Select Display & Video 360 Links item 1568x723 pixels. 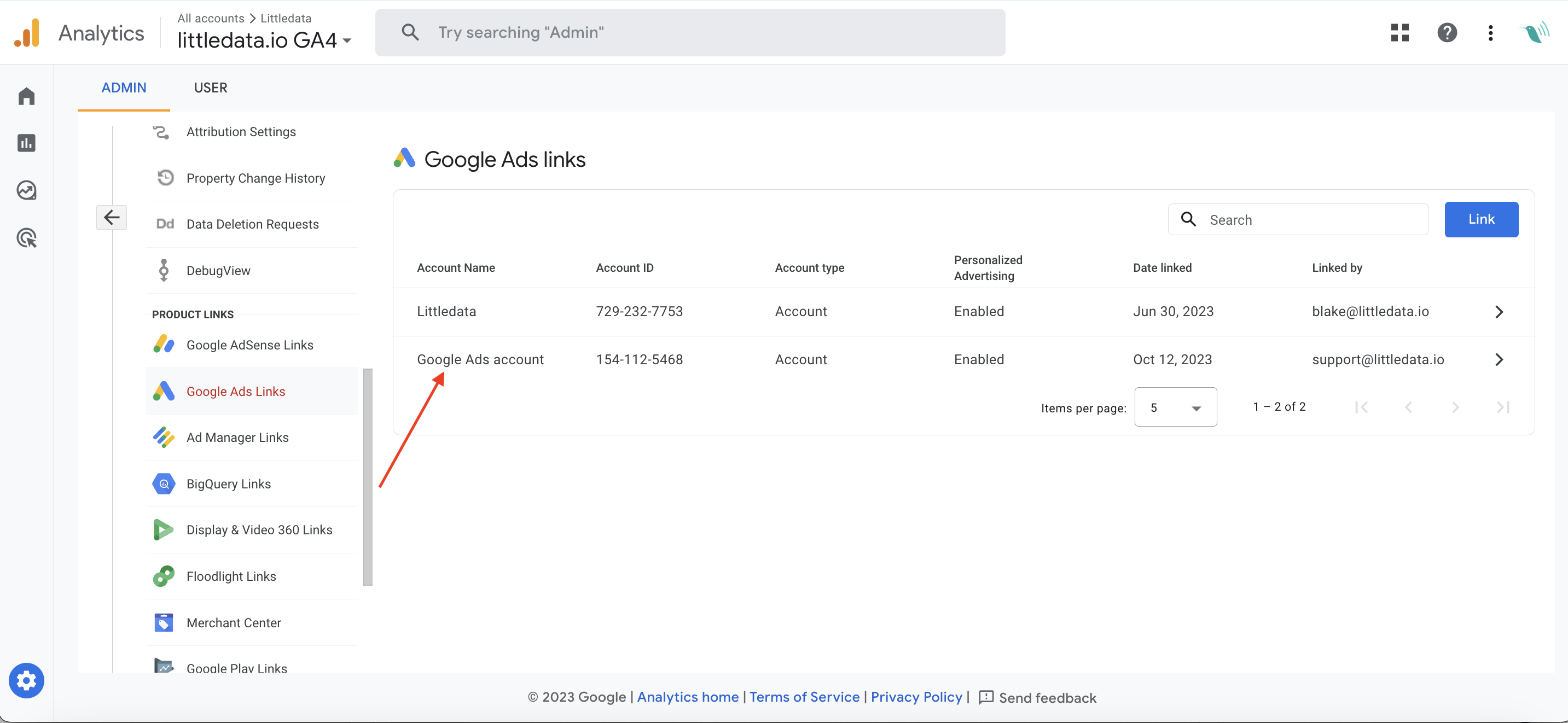(252, 529)
